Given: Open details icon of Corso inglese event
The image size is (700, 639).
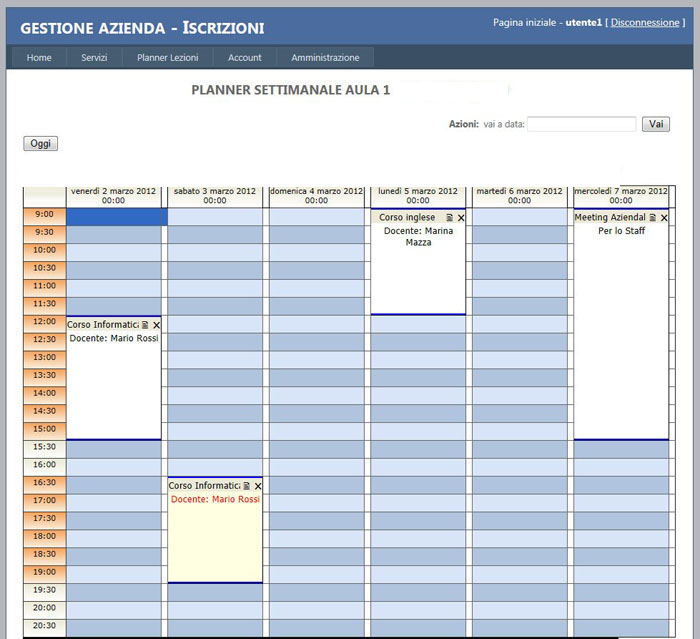Looking at the screenshot, I should click(x=450, y=217).
